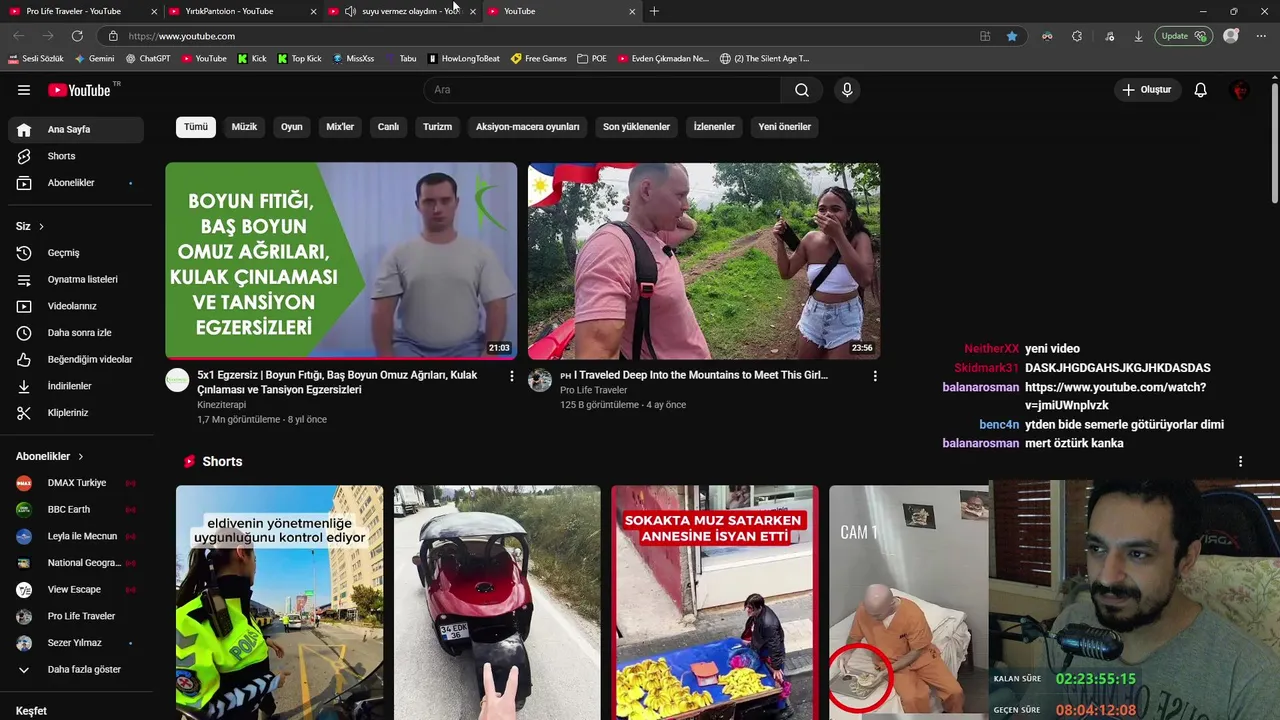The height and width of the screenshot is (720, 1280).
Task: Open split screen icon in address bar
Action: (985, 36)
